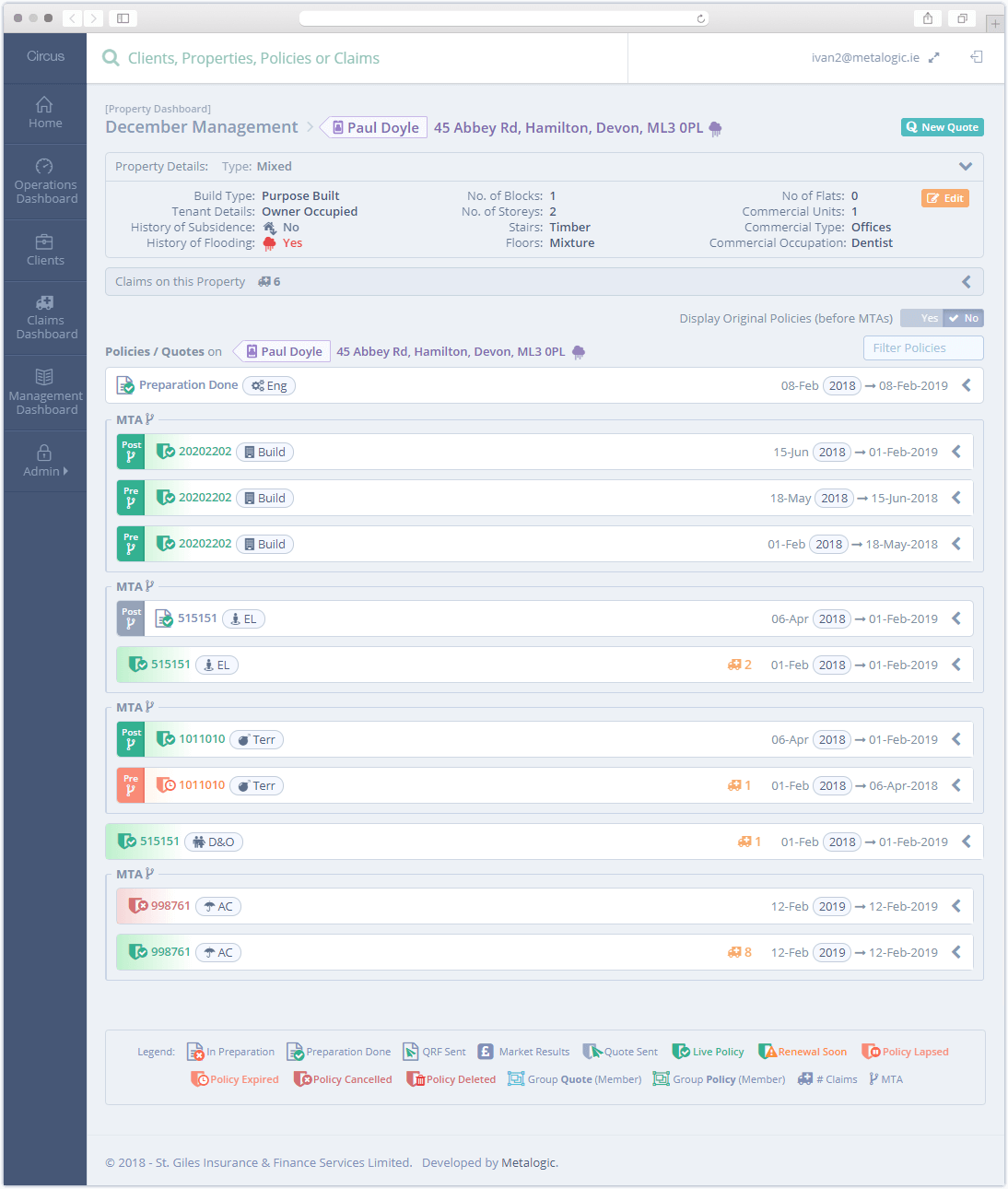Click the Preparation Done document icon
This screenshot has width=1008, height=1189.
point(125,385)
